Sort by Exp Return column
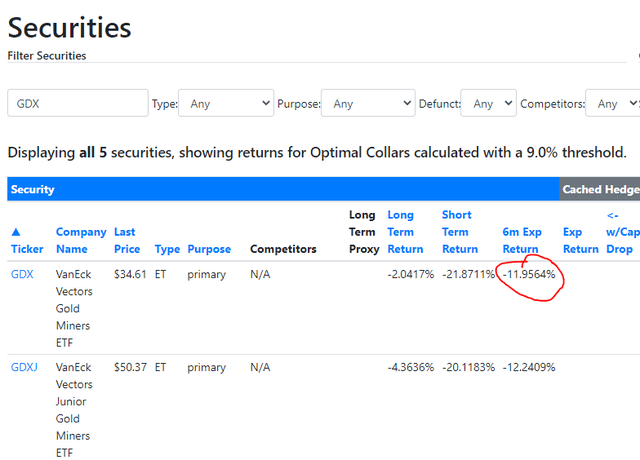 point(580,241)
